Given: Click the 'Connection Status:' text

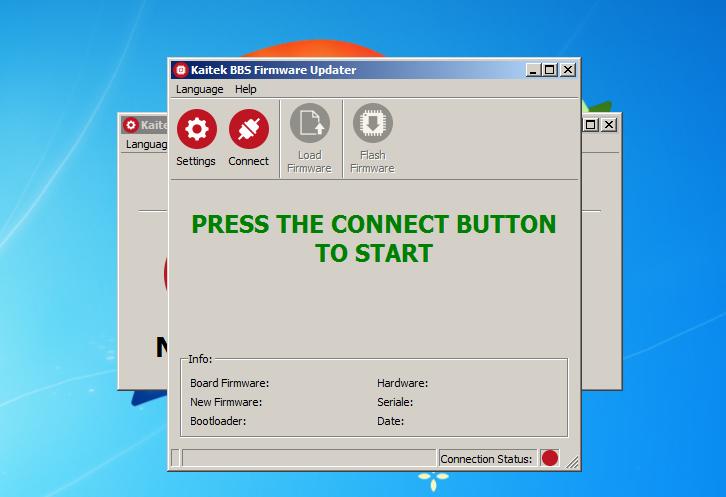Looking at the screenshot, I should 486,459.
